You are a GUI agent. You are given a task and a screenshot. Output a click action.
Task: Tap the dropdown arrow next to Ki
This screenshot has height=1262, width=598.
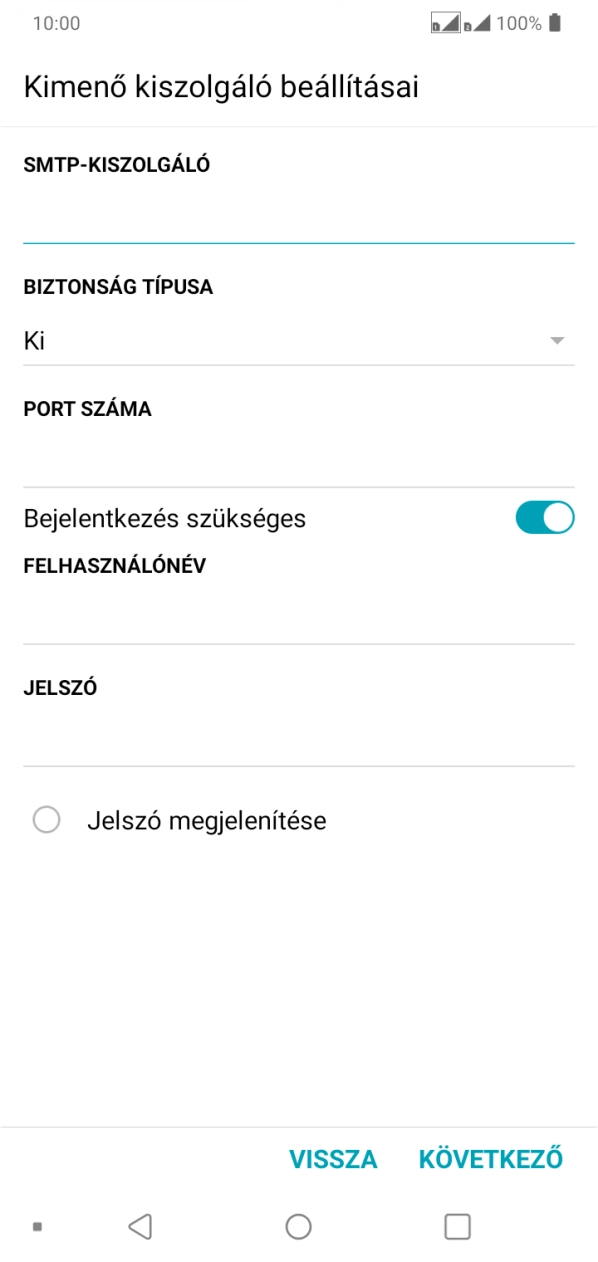click(x=559, y=340)
